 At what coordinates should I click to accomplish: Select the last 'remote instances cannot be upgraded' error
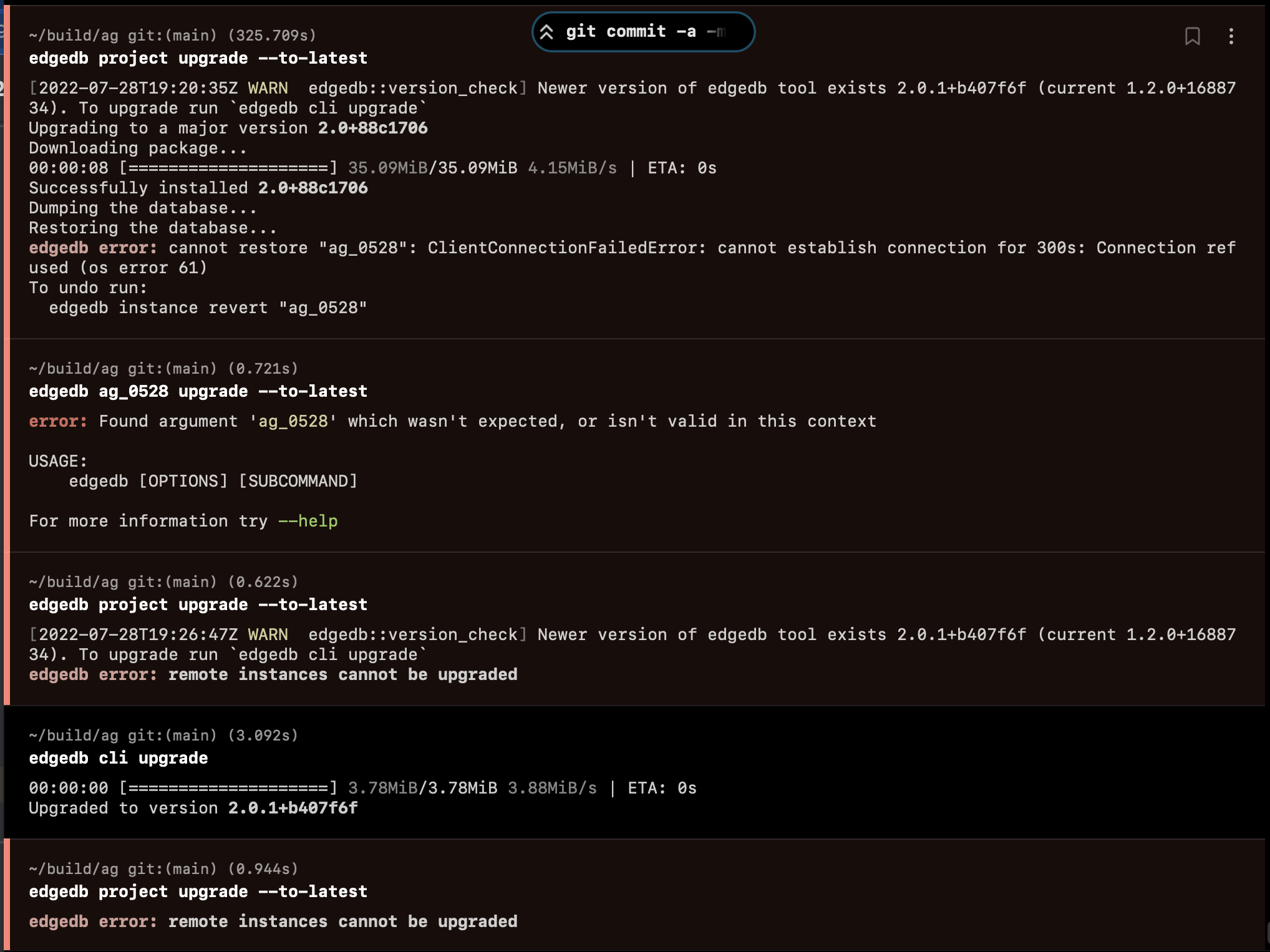(x=342, y=921)
